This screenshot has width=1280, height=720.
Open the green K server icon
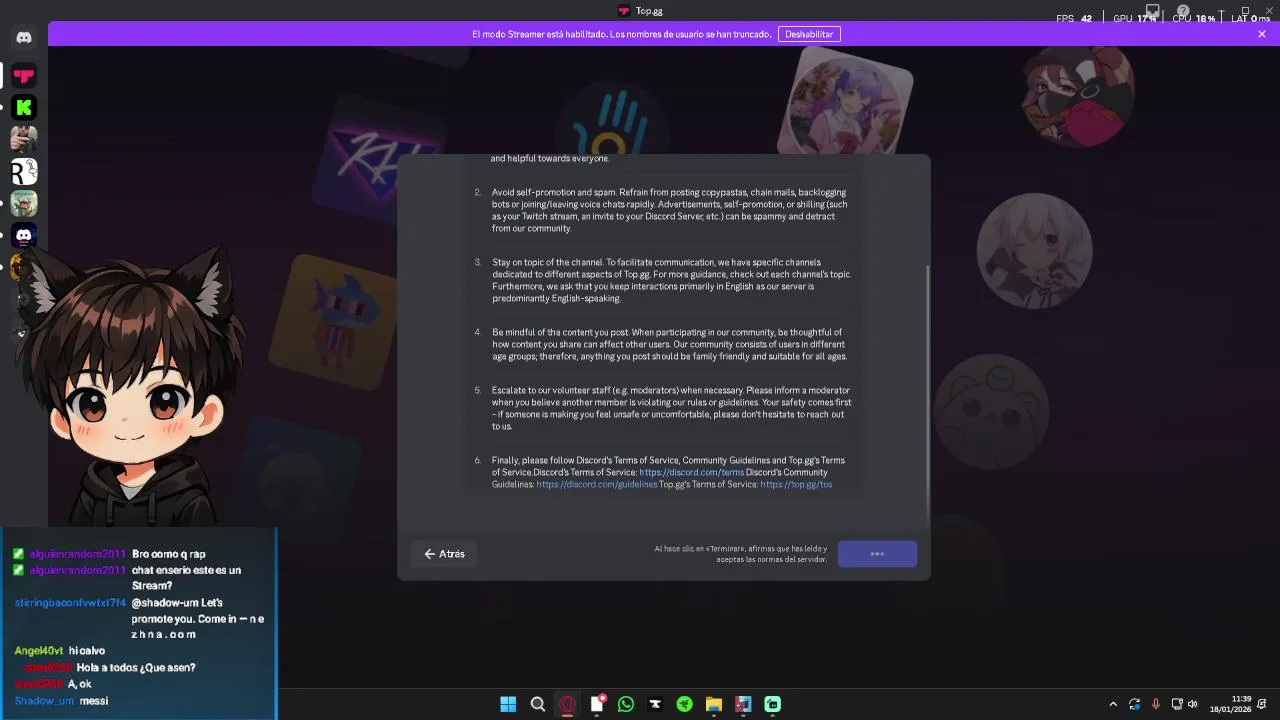pos(24,108)
